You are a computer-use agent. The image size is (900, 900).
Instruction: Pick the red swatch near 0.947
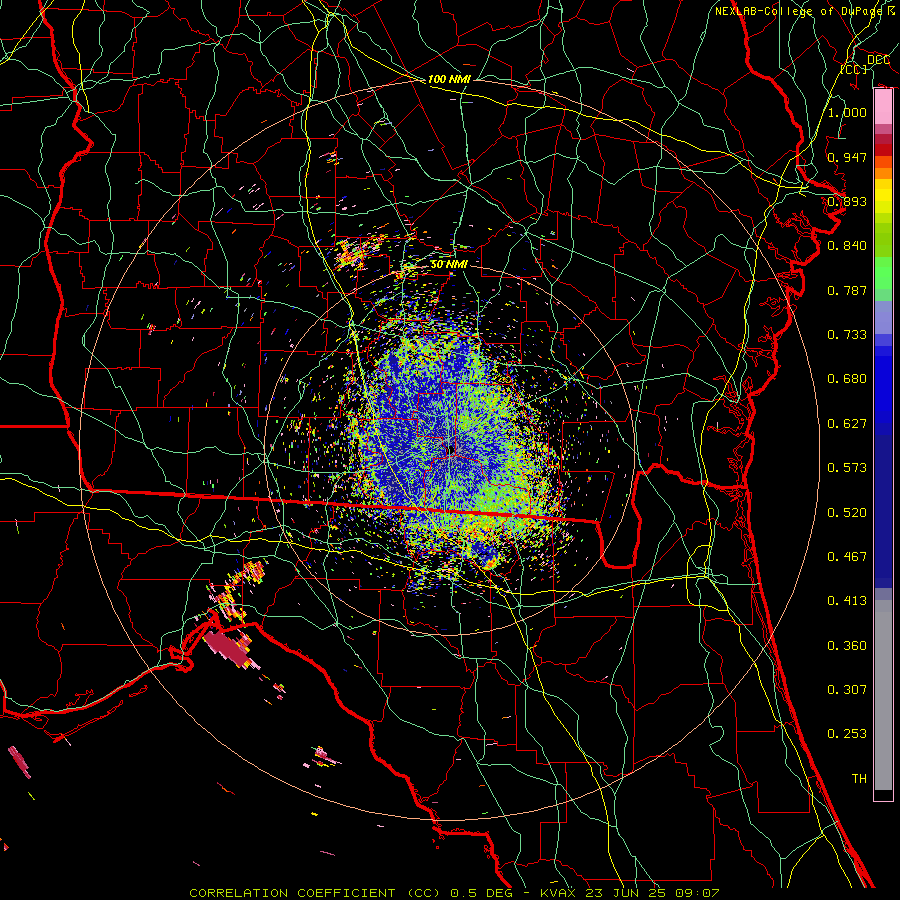883,150
